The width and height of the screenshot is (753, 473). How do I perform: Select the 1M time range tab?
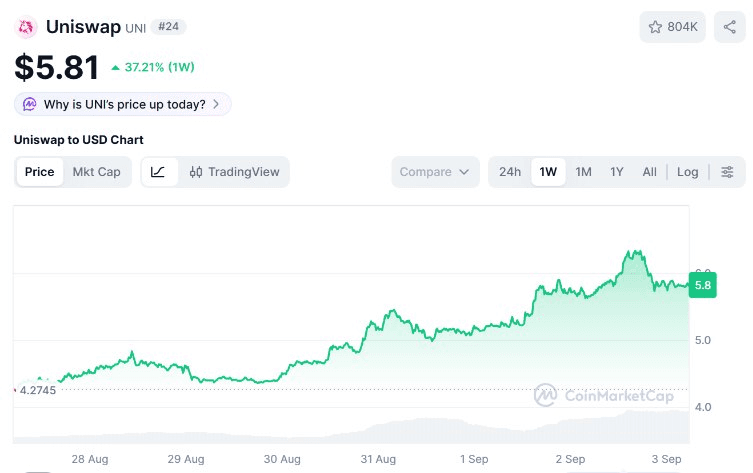point(583,172)
